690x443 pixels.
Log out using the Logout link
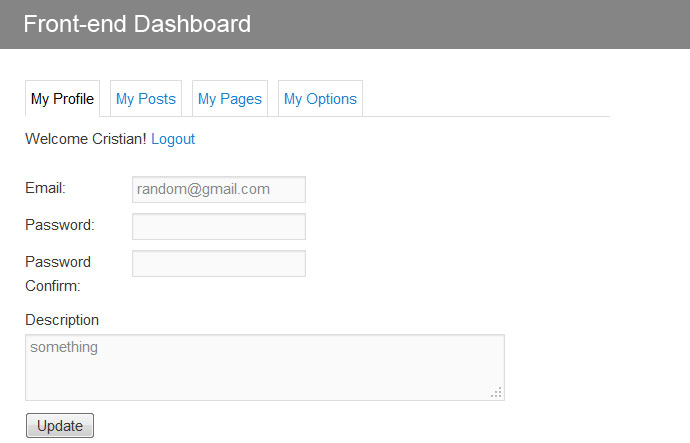pyautogui.click(x=173, y=139)
